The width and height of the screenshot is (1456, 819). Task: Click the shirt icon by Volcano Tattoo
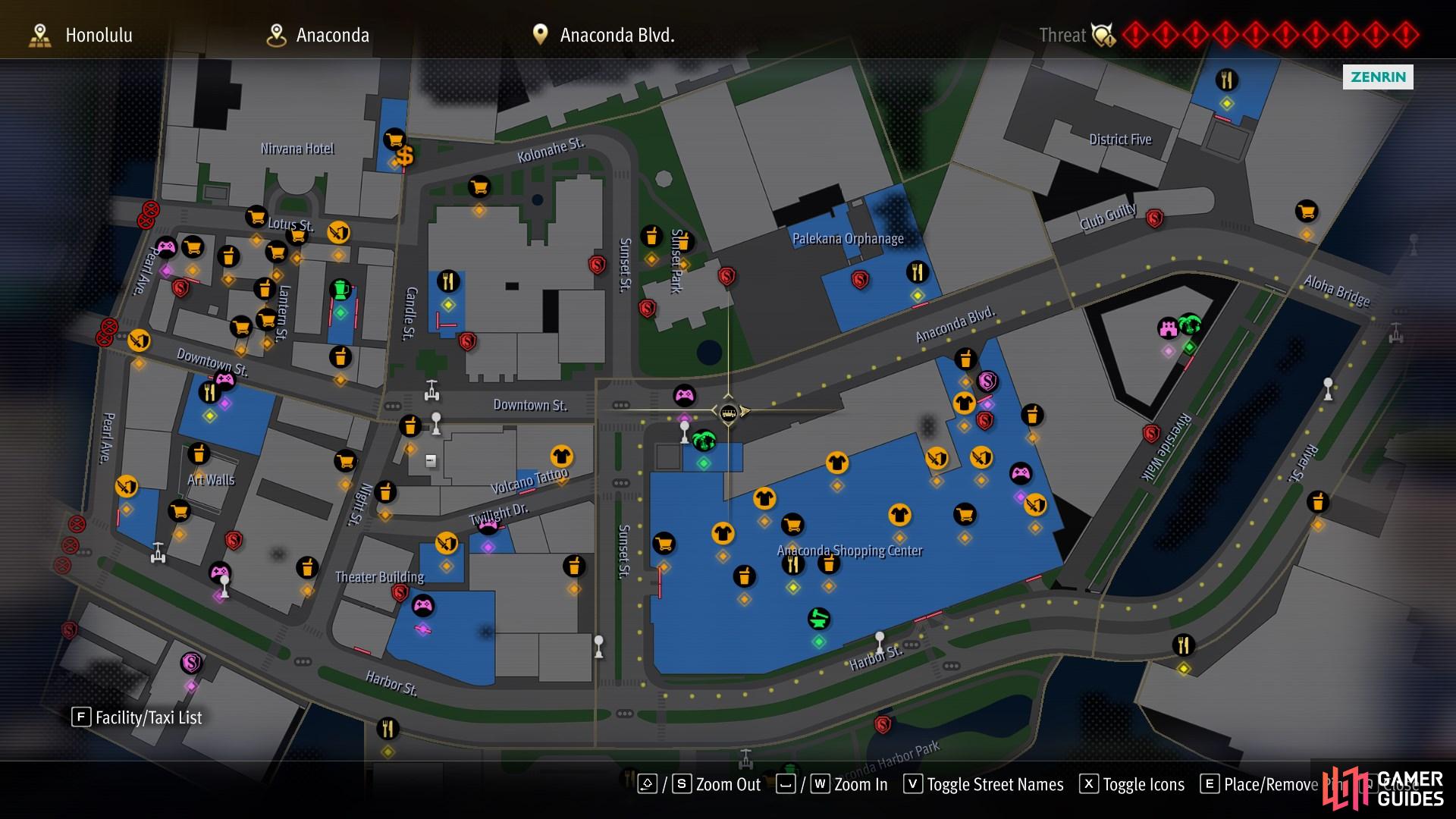click(562, 457)
